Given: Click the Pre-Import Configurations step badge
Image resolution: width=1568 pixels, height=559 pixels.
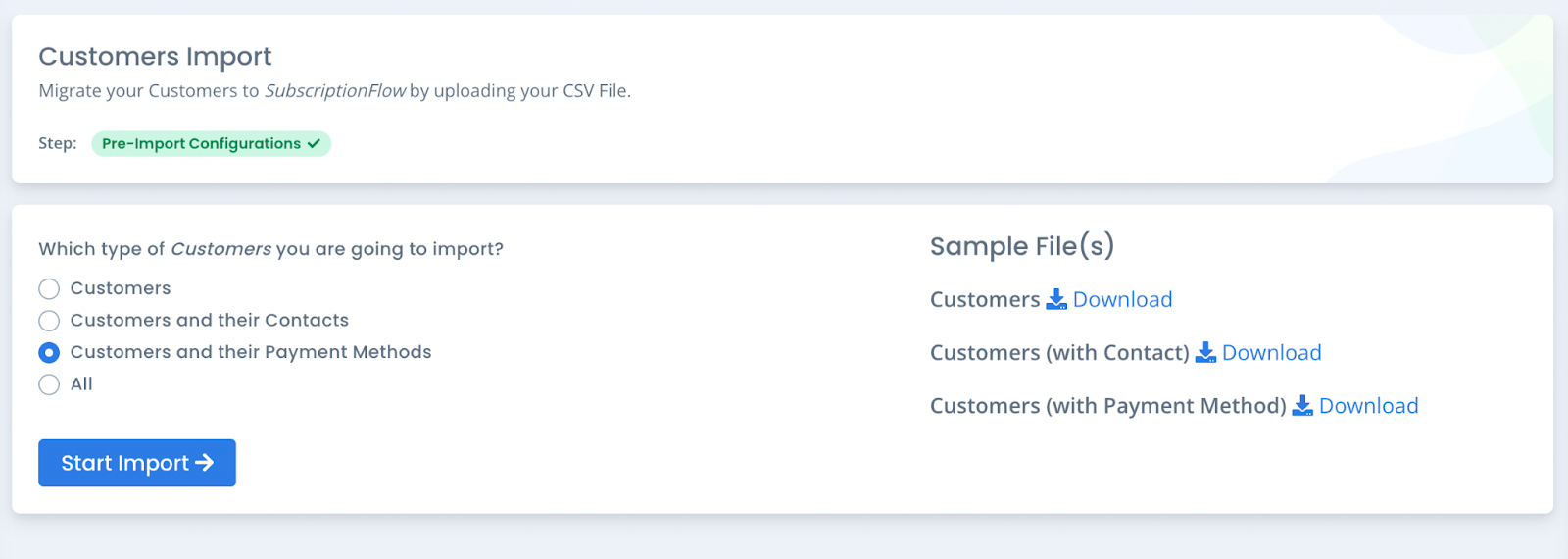Looking at the screenshot, I should pos(211,143).
